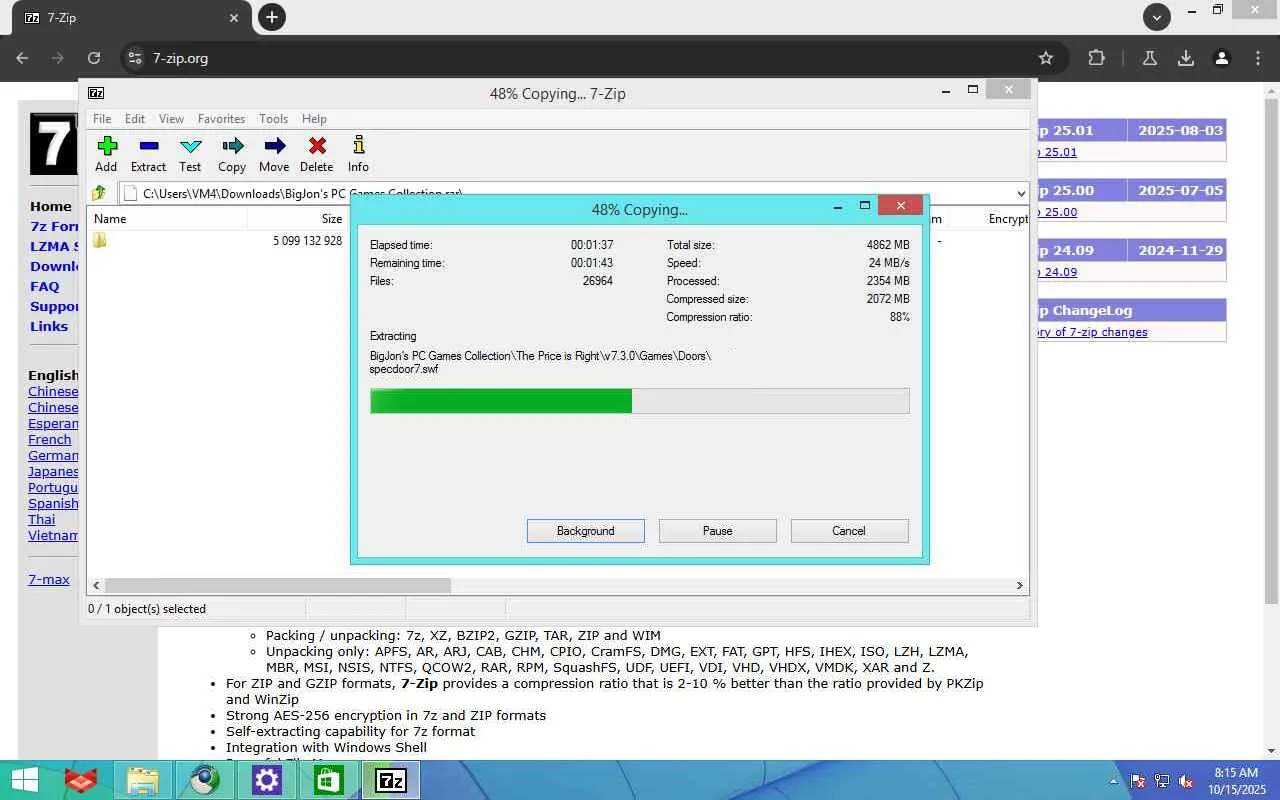Image resolution: width=1280 pixels, height=800 pixels.
Task: Click the red Delete toolbar icon
Action: coord(316,146)
